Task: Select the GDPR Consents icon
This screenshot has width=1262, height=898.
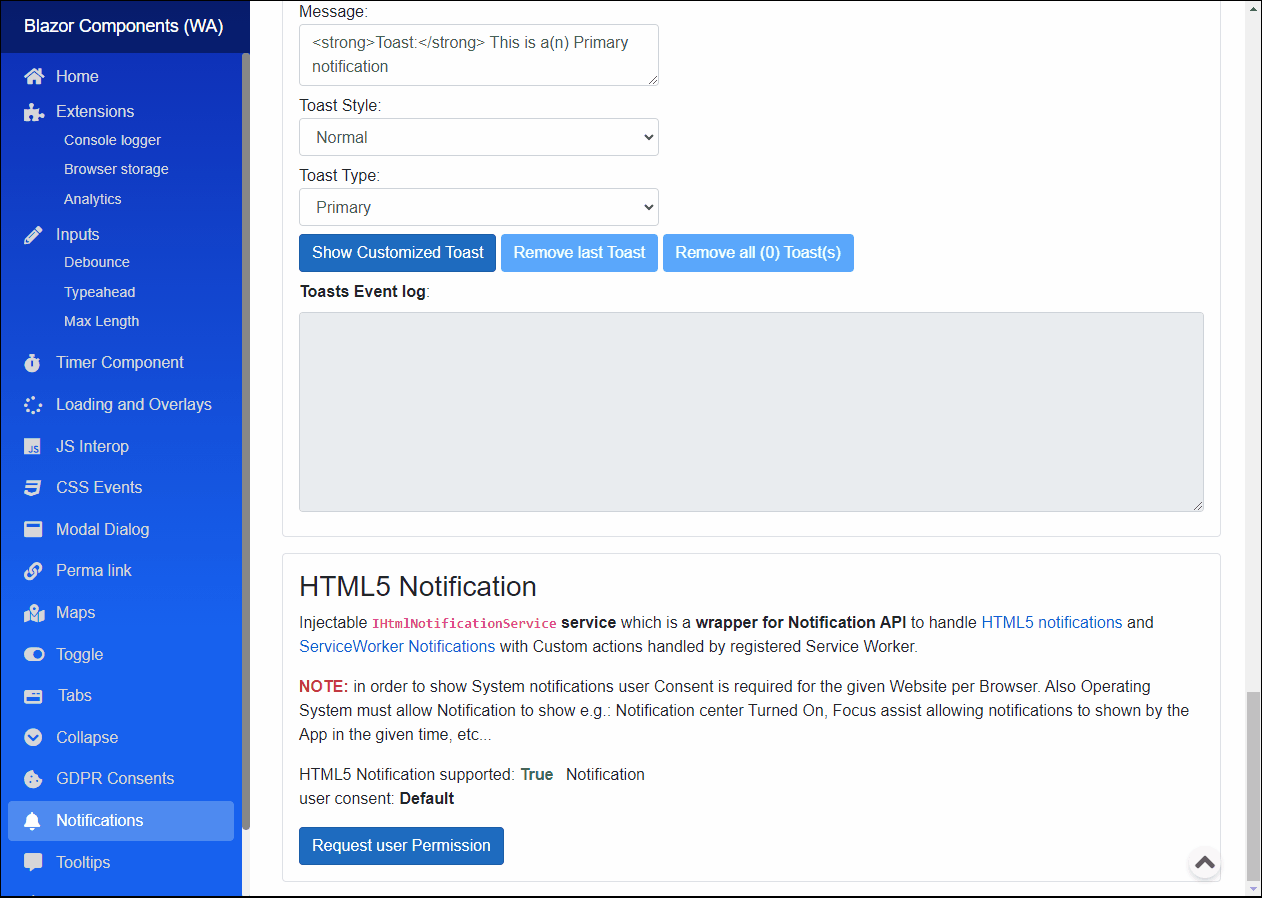Action: pos(34,778)
